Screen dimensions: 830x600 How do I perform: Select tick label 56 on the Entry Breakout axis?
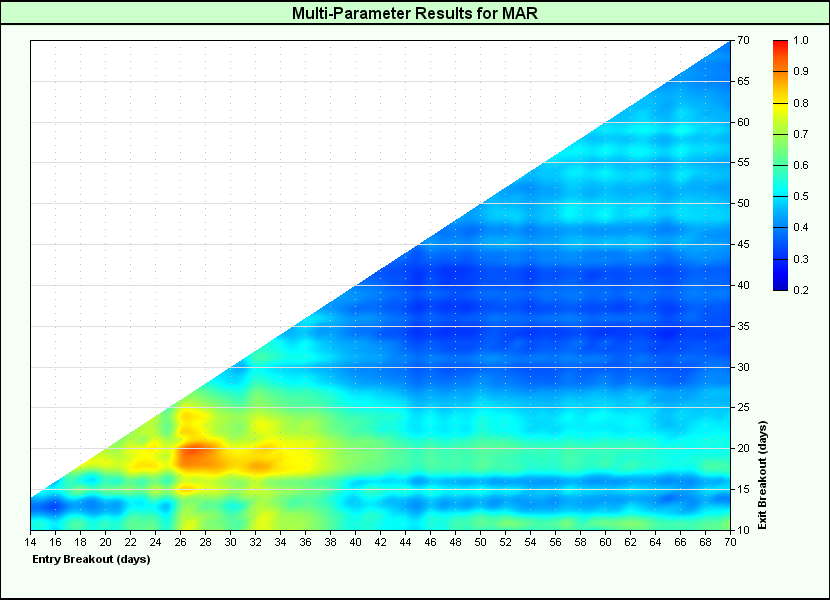tap(555, 541)
